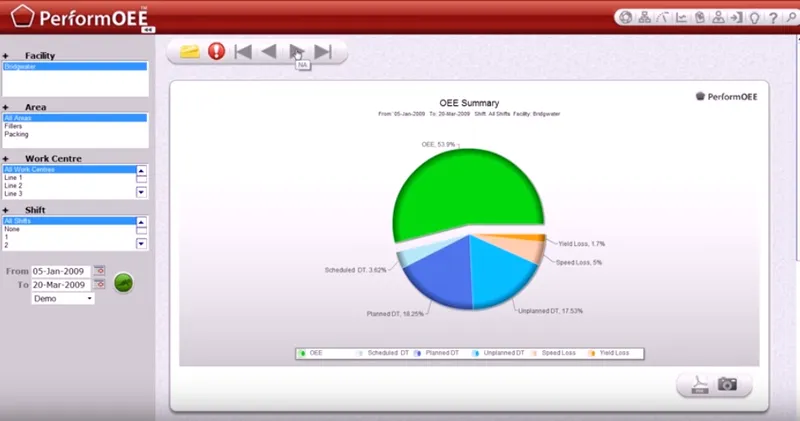
Task: Click the light bulb icon in top toolbar
Action: [x=755, y=18]
